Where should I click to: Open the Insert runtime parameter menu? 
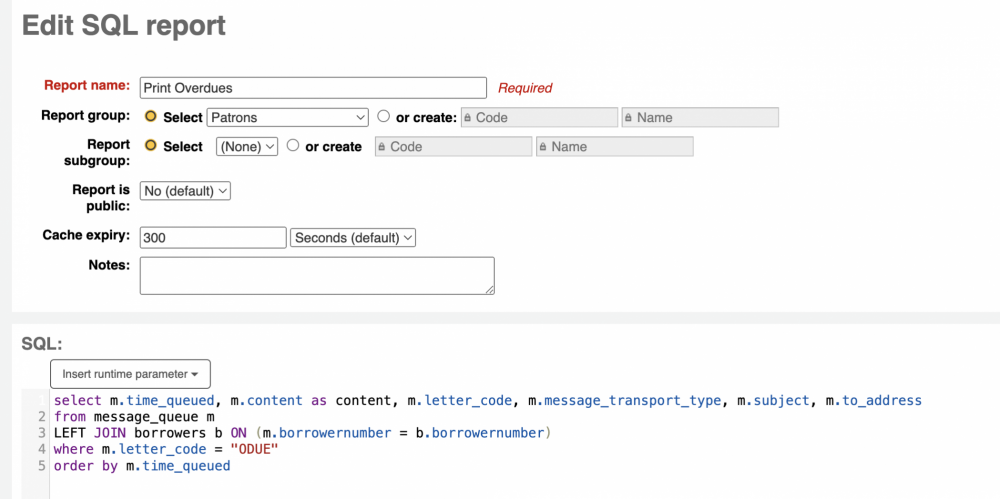[x=130, y=374]
